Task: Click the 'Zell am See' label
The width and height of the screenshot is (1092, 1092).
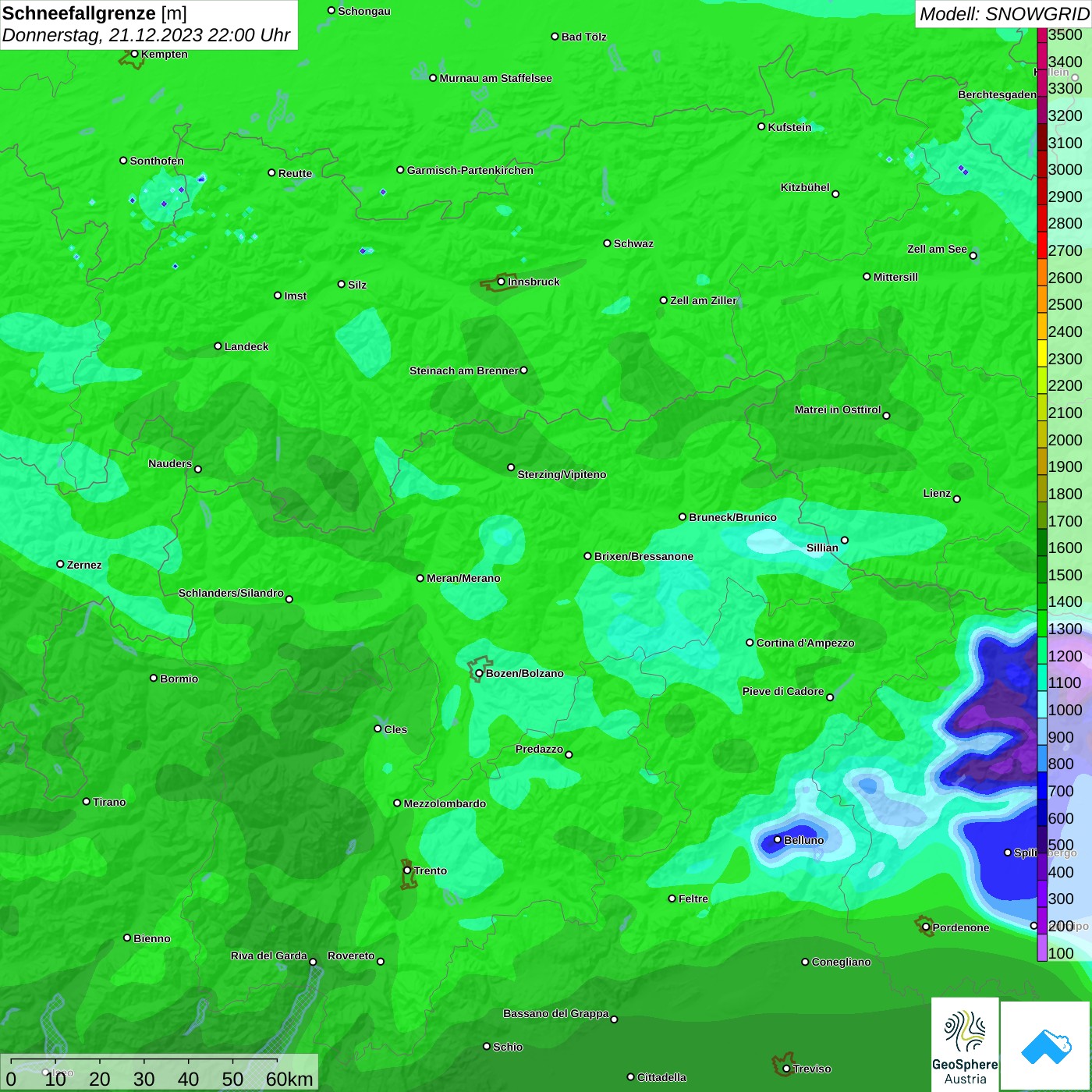Action: click(x=937, y=249)
